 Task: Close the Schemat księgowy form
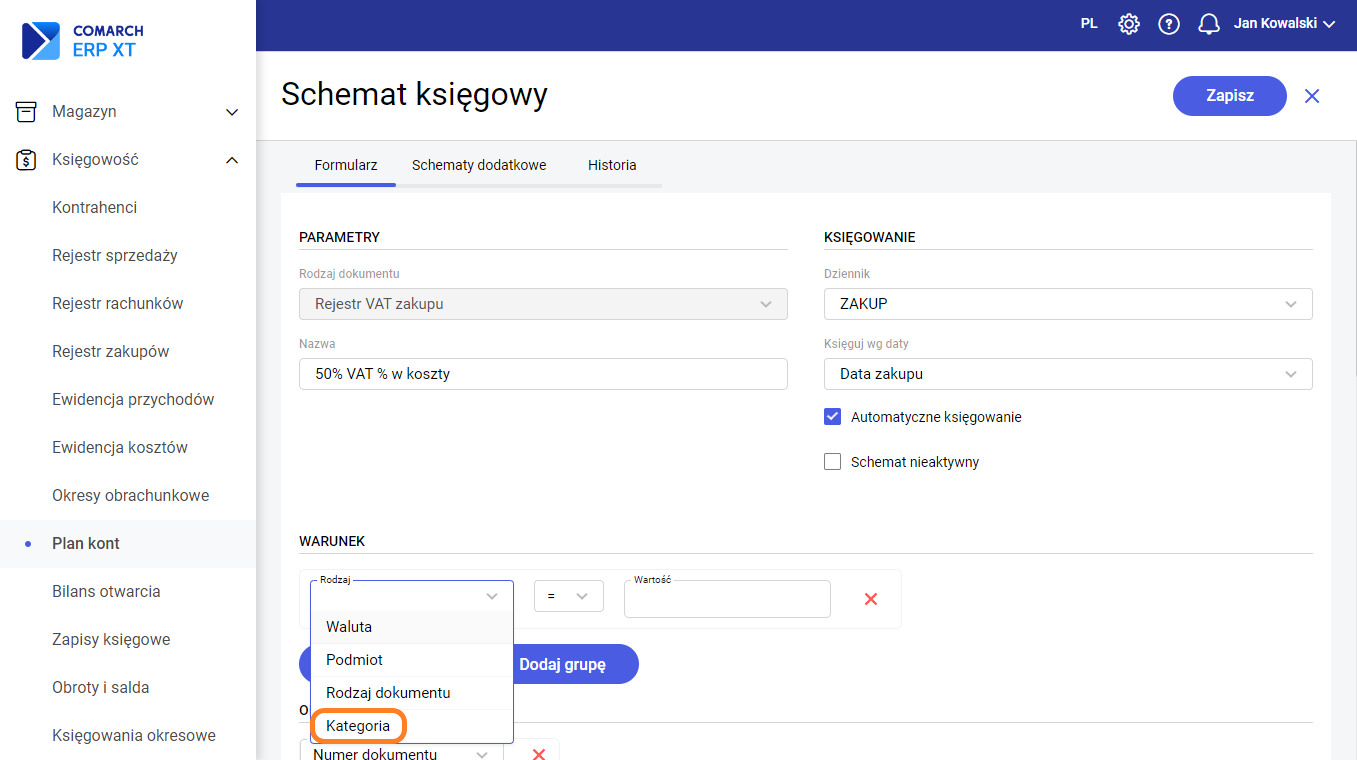click(1312, 96)
